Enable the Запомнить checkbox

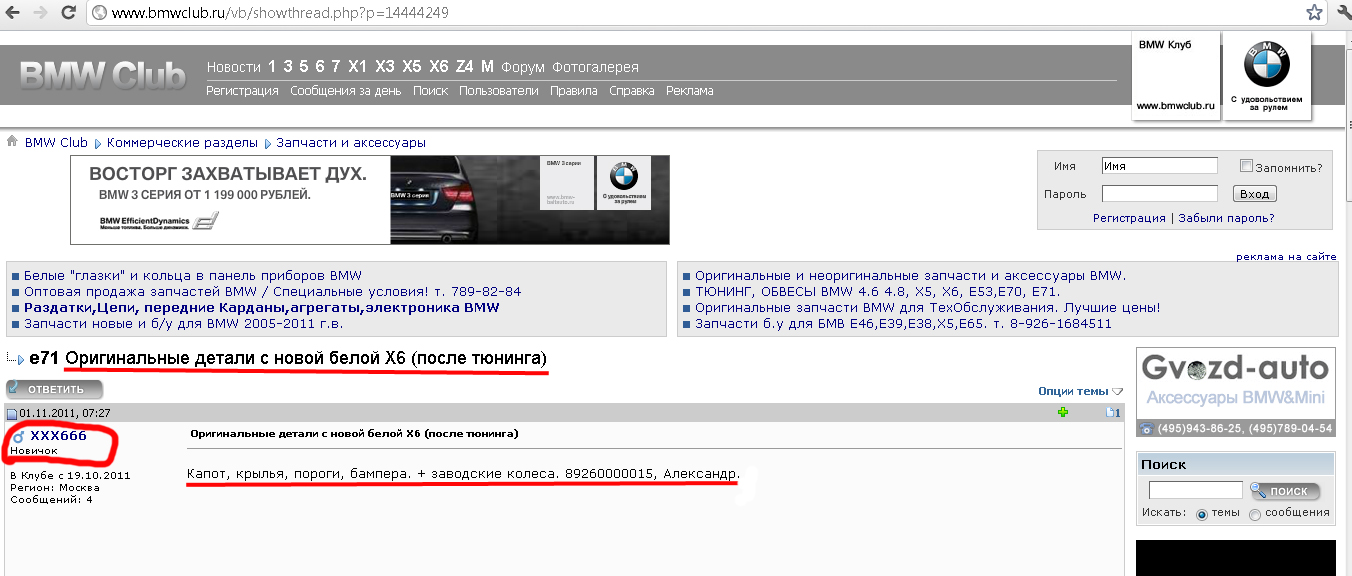[1246, 166]
